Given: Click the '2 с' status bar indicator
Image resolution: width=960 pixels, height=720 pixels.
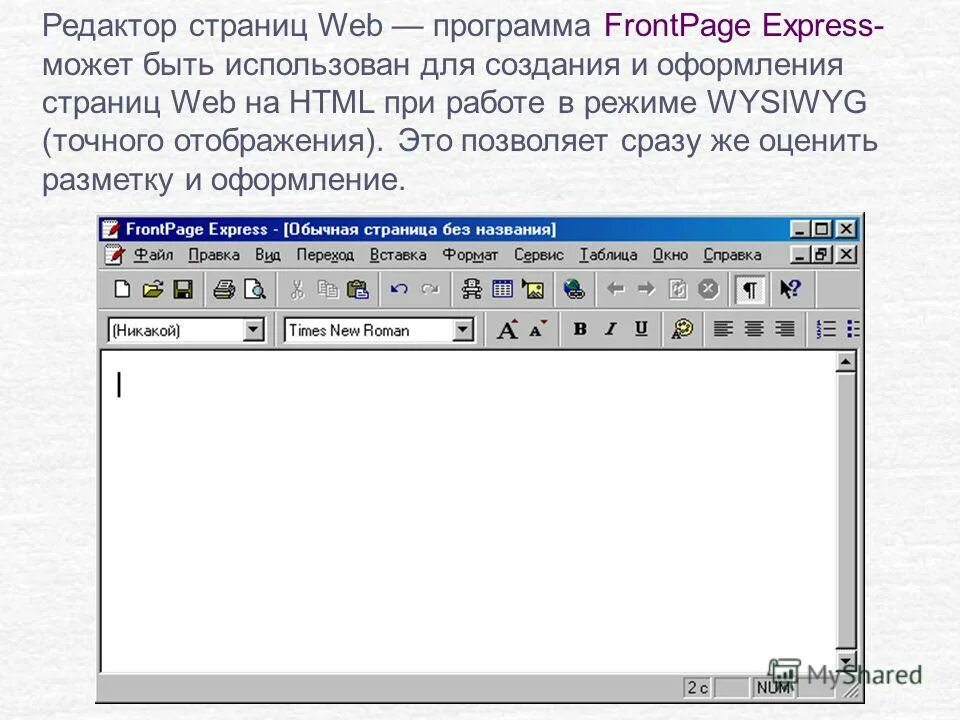Looking at the screenshot, I should [x=697, y=688].
